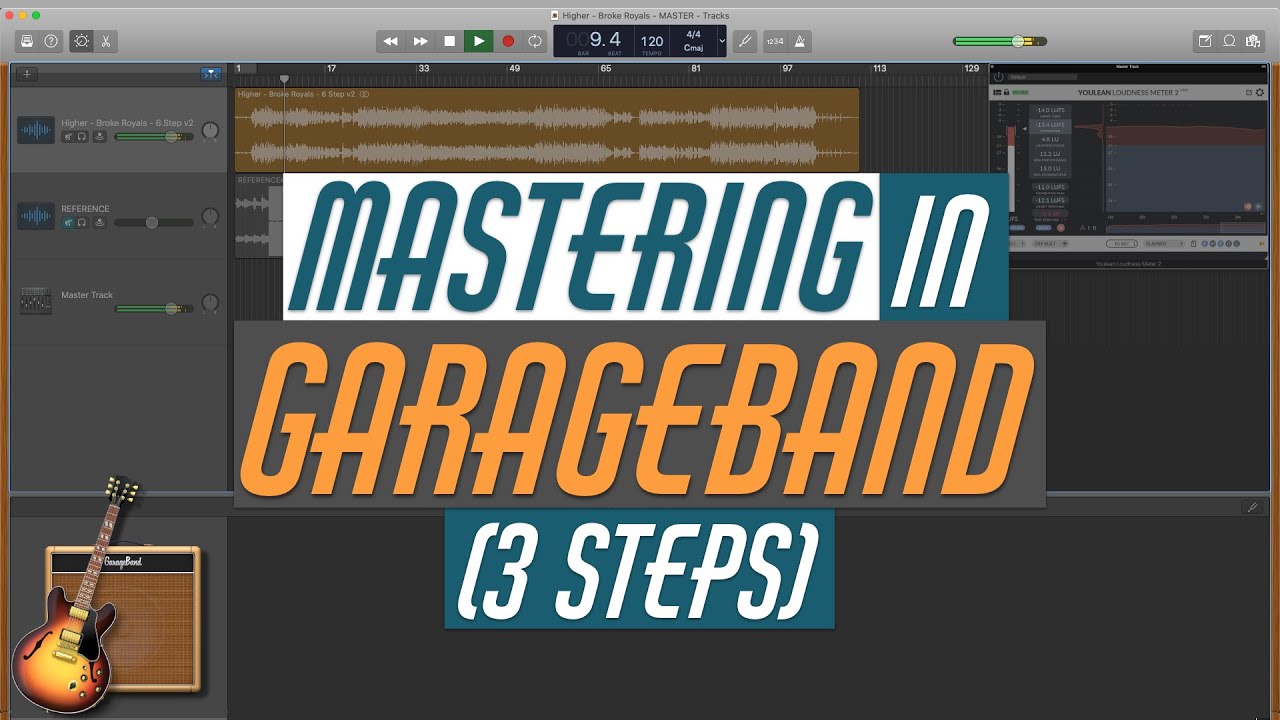Select the Higher - Broke Royals audio region
1280x720 pixels.
point(546,131)
